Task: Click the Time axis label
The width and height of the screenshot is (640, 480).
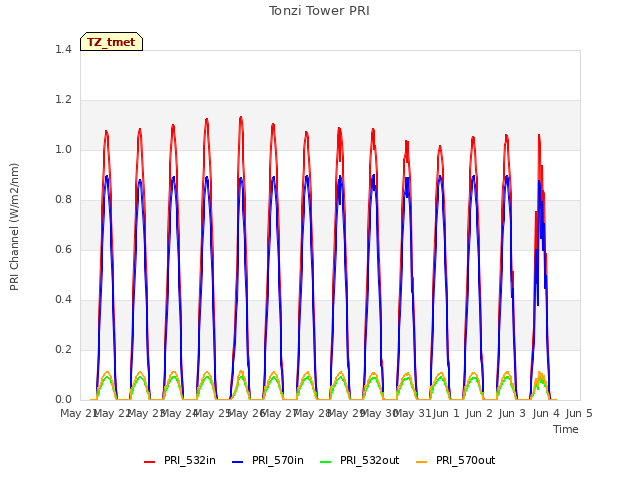Action: pyautogui.click(x=566, y=429)
